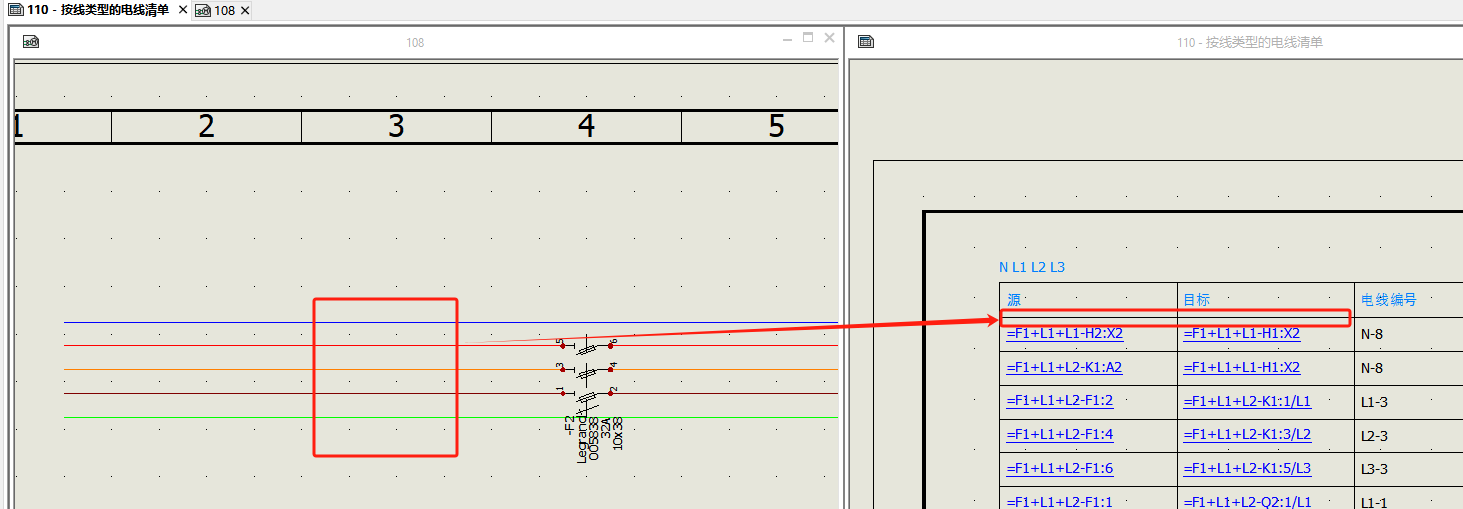Follow target link =F1+L1+L2-K1:5/L3
The image size is (1463, 509).
[1247, 469]
